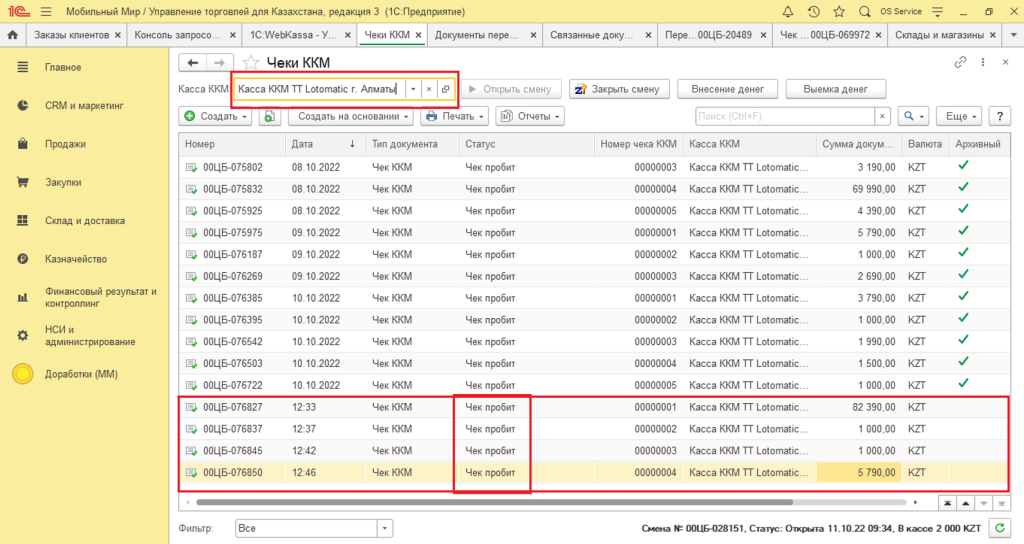Viewport: 1024px width, 544px height.
Task: Open the CRM и маркетинг section
Action: (84, 106)
